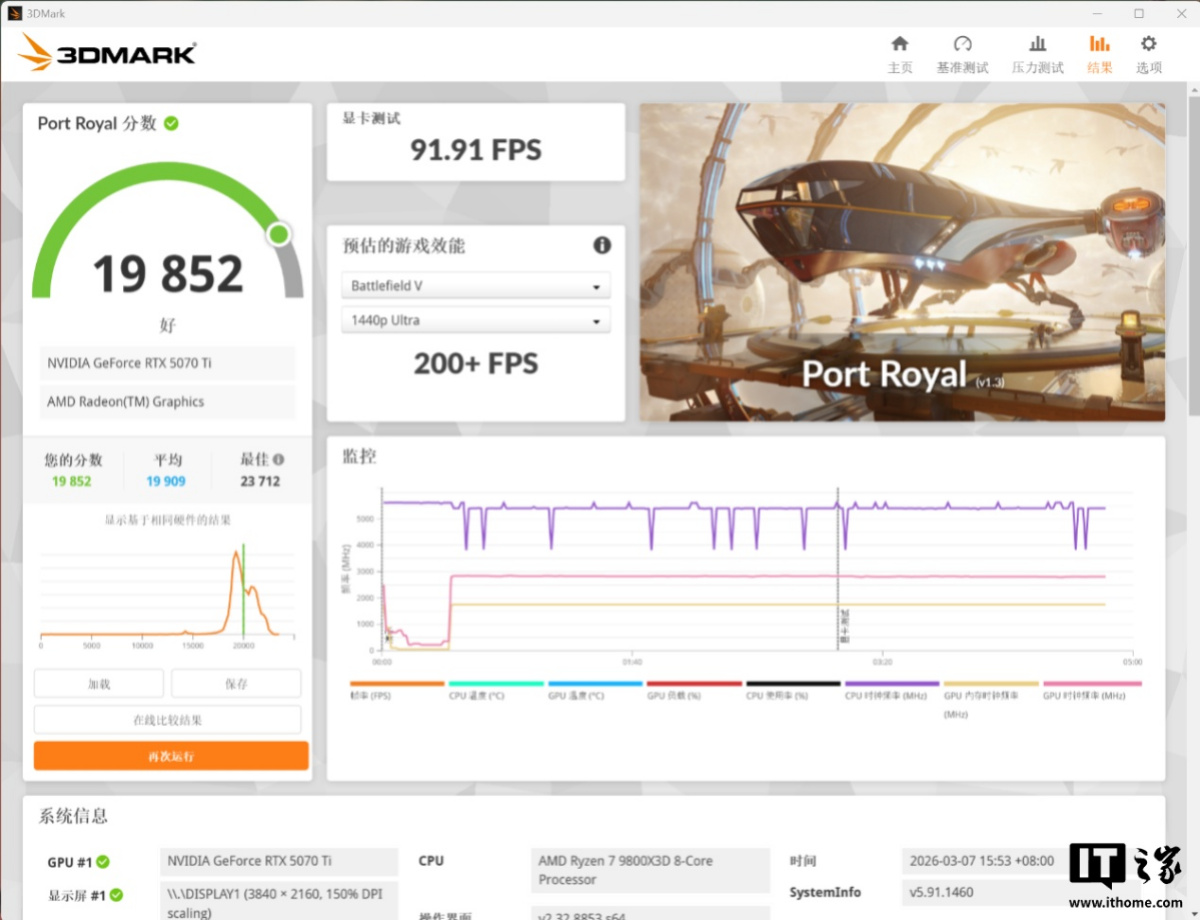Screen dimensions: 1200x920
Task: Toggle the GPU 温度 blue legend
Action: point(595,689)
